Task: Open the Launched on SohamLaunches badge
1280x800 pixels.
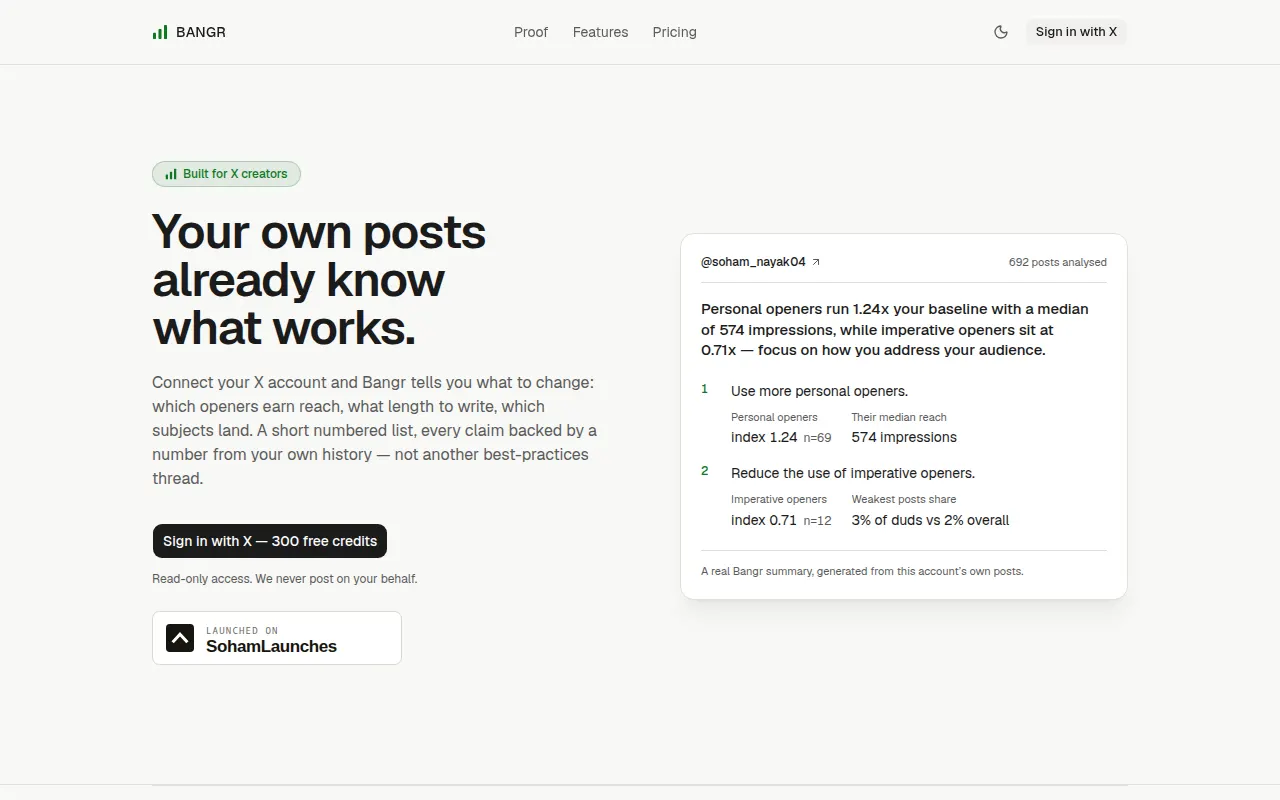Action: 277,638
